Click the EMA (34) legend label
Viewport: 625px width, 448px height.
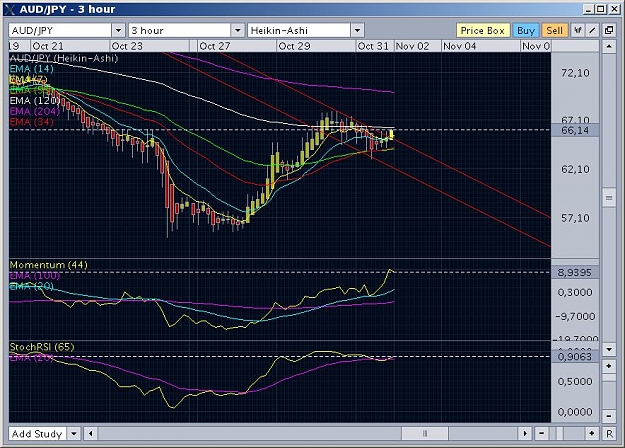click(31, 122)
